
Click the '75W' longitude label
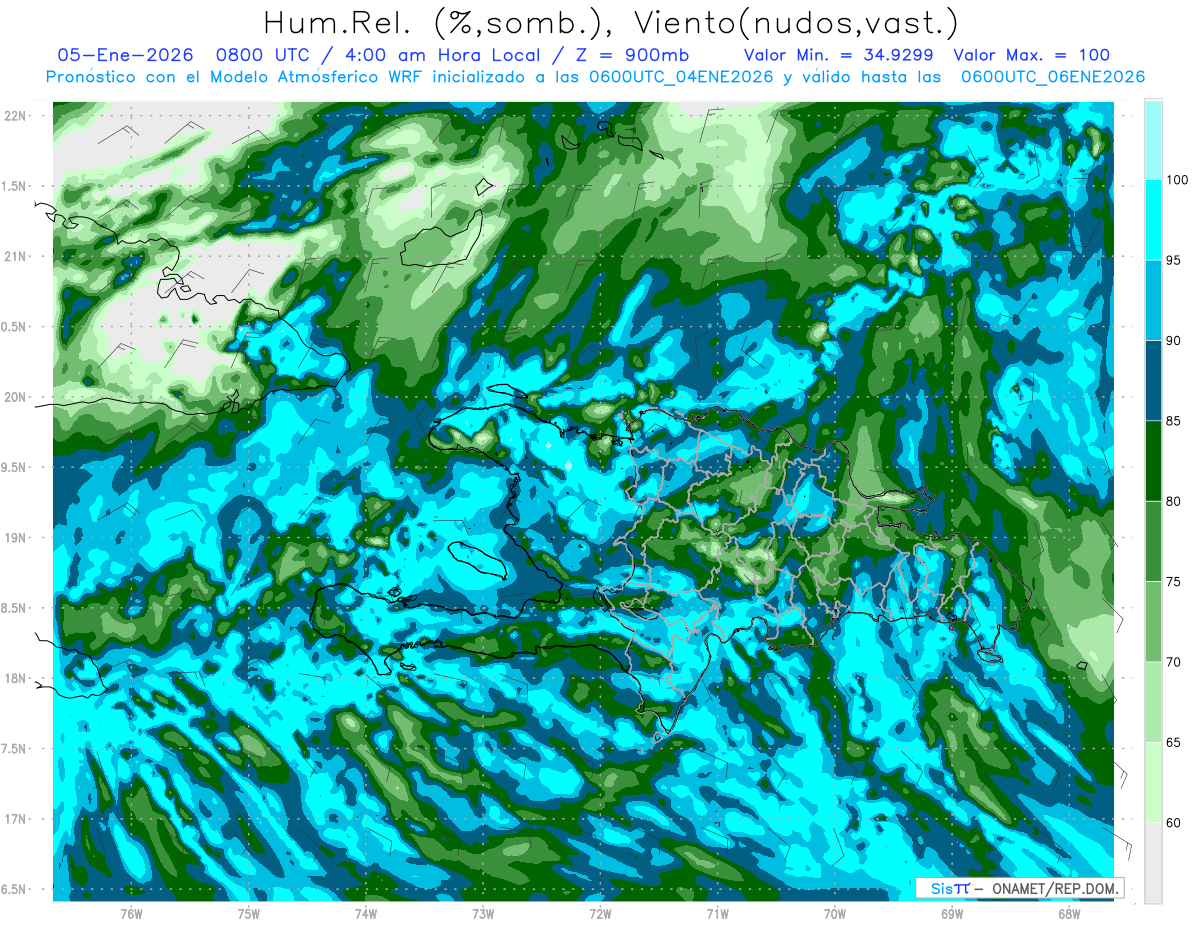click(x=249, y=913)
